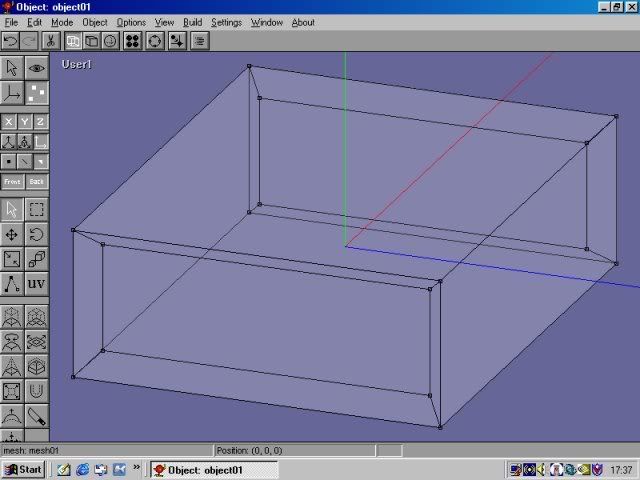Click the scissors cut icon
640x480 pixels.
click(50, 41)
